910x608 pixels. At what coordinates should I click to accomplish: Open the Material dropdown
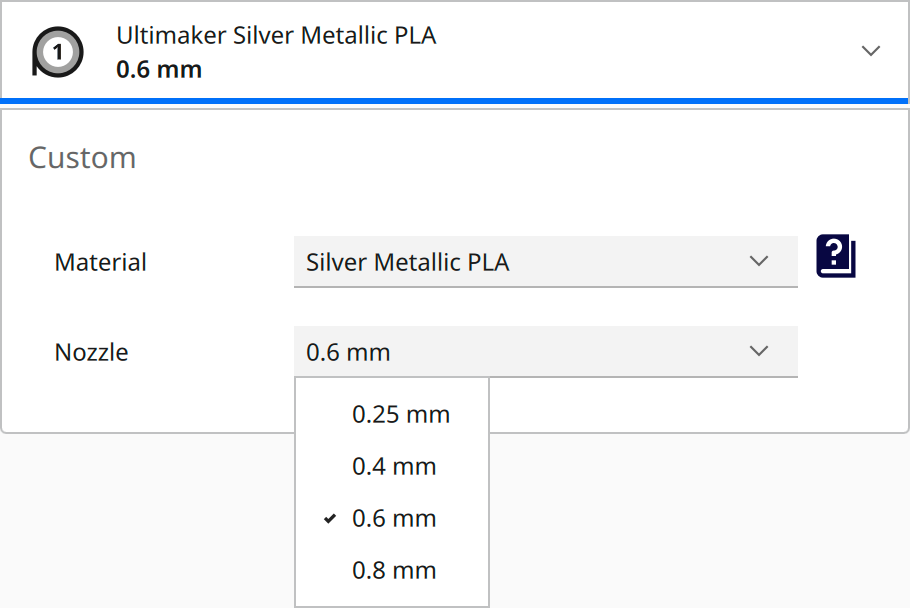point(545,261)
